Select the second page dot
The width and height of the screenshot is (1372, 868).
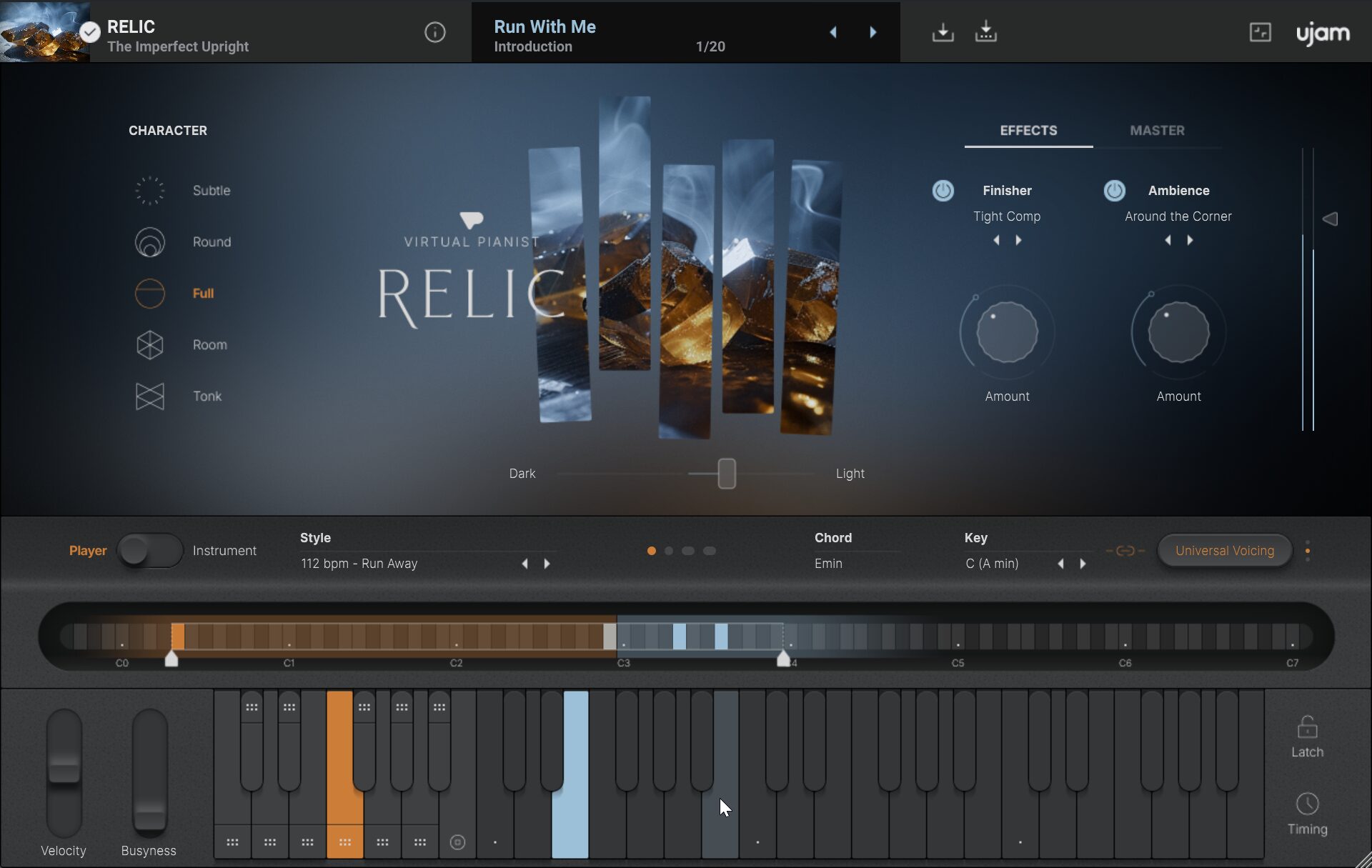[x=669, y=551]
